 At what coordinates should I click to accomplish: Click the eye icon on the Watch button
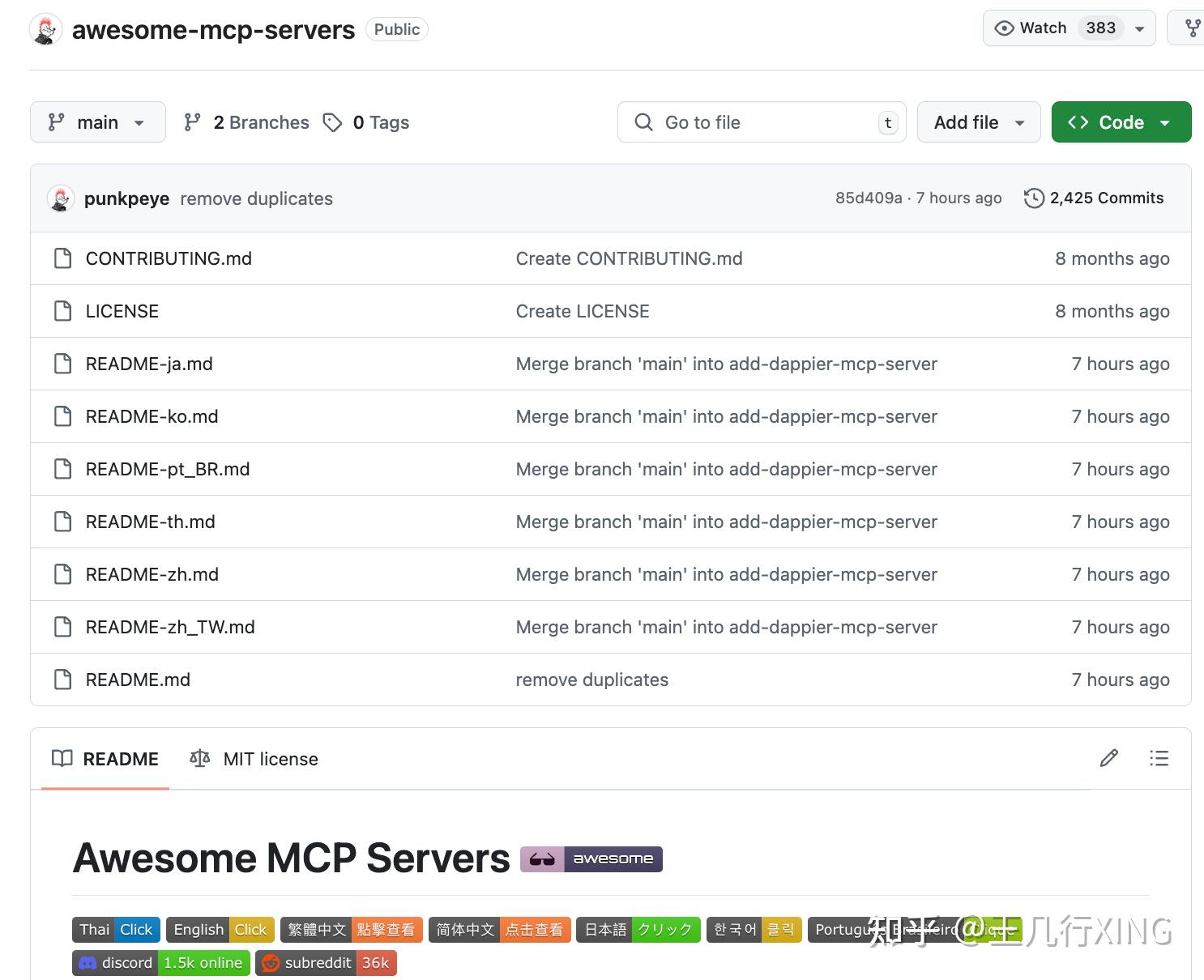(1005, 28)
